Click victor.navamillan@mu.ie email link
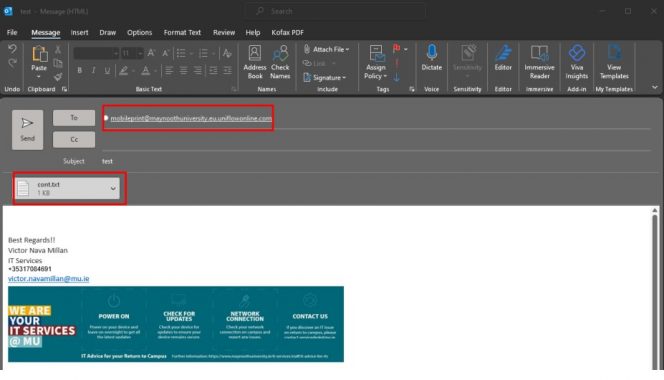Viewport: 664px width, 380px height. coord(49,279)
